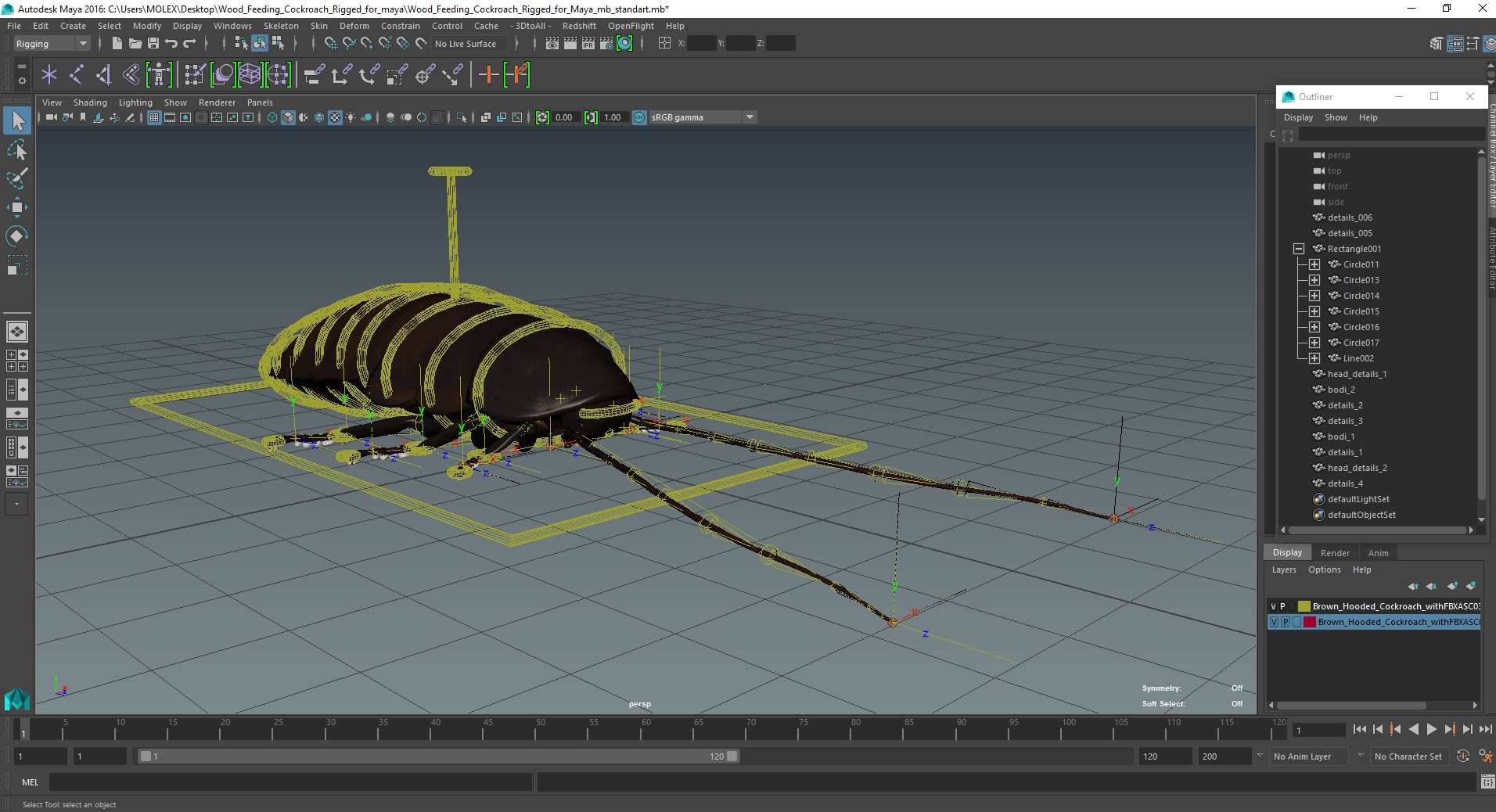Expand the Circle016 outliner node

coord(1314,327)
